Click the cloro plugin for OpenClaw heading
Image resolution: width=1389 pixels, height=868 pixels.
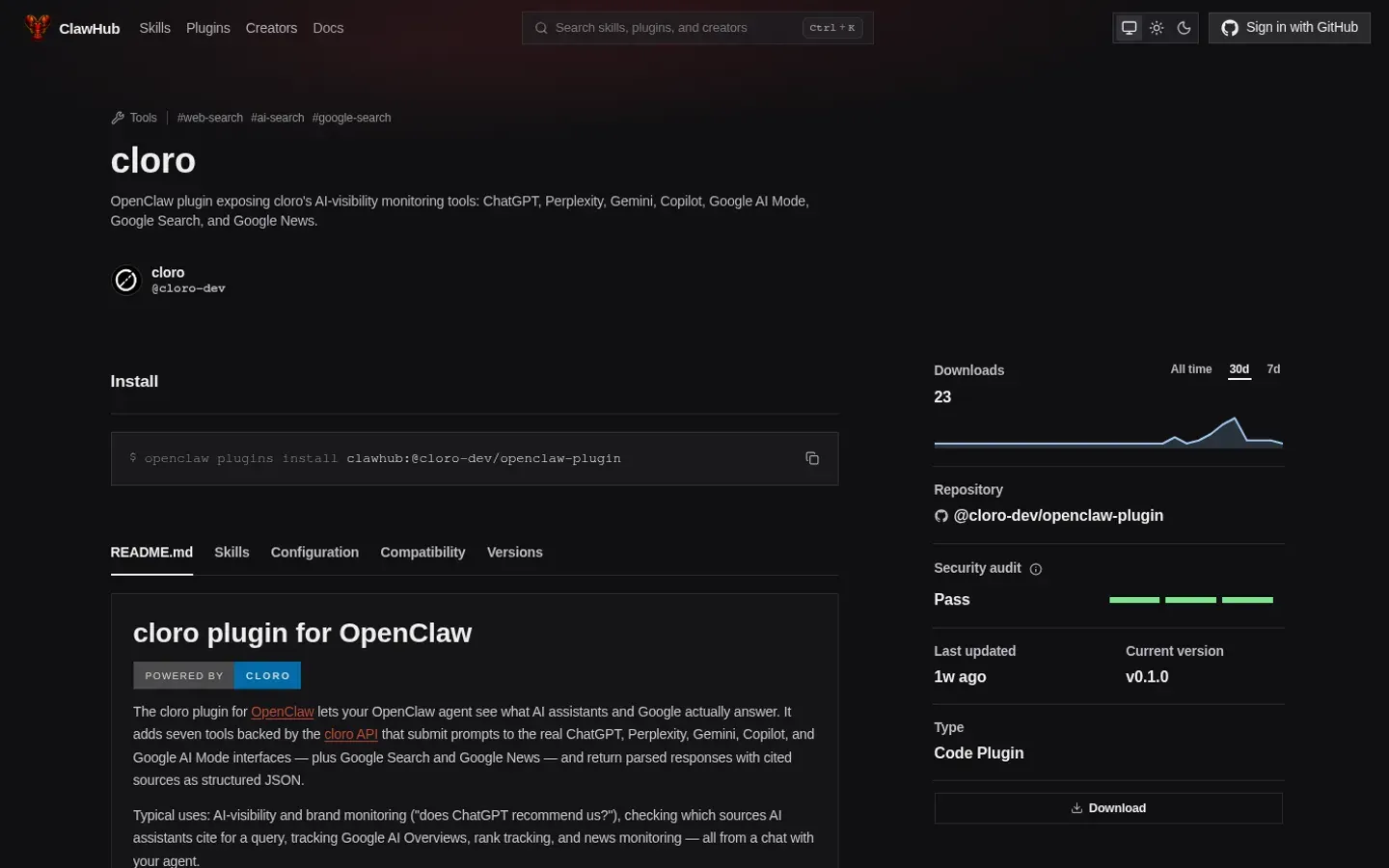coord(302,633)
